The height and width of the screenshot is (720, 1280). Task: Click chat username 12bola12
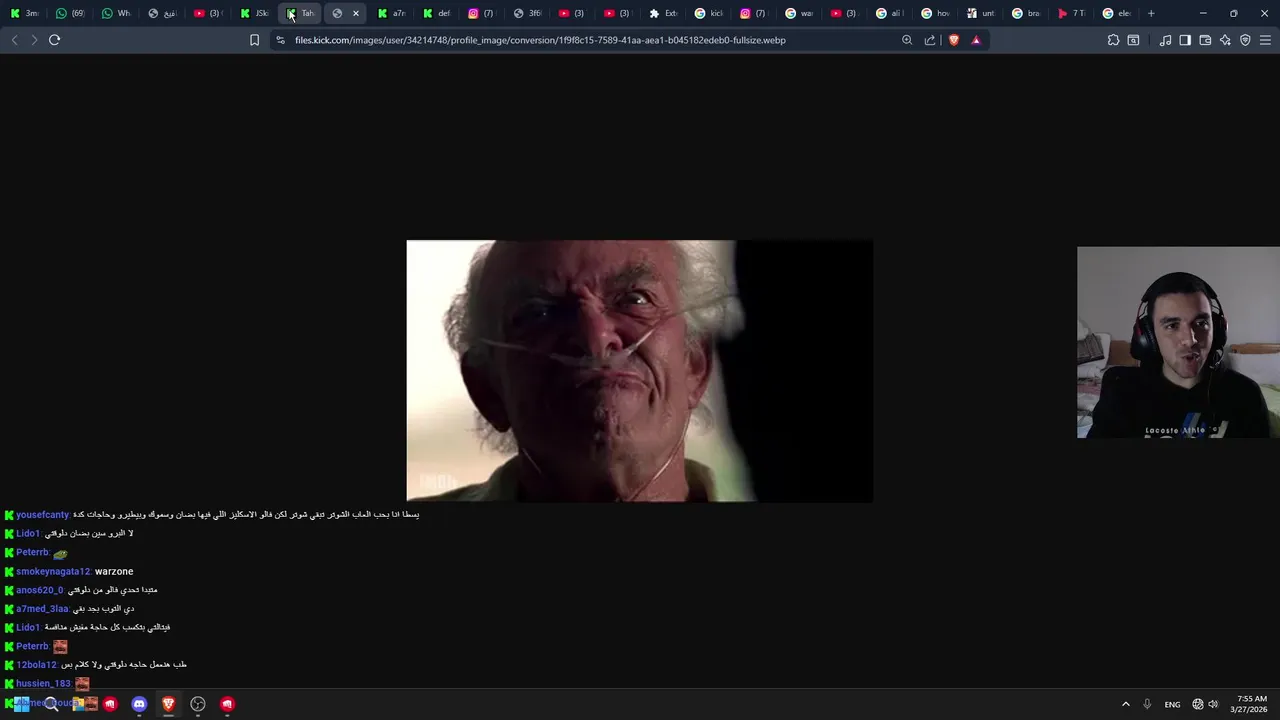pyautogui.click(x=36, y=665)
